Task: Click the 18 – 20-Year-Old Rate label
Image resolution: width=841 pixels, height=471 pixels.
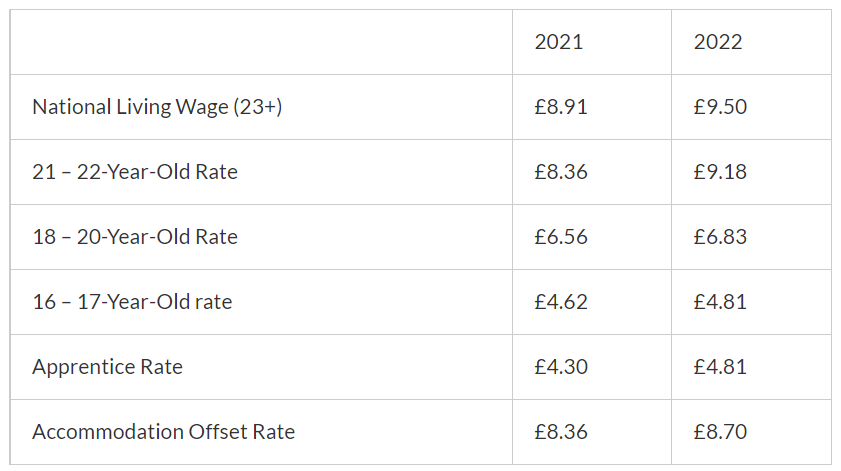Action: pyautogui.click(x=135, y=237)
